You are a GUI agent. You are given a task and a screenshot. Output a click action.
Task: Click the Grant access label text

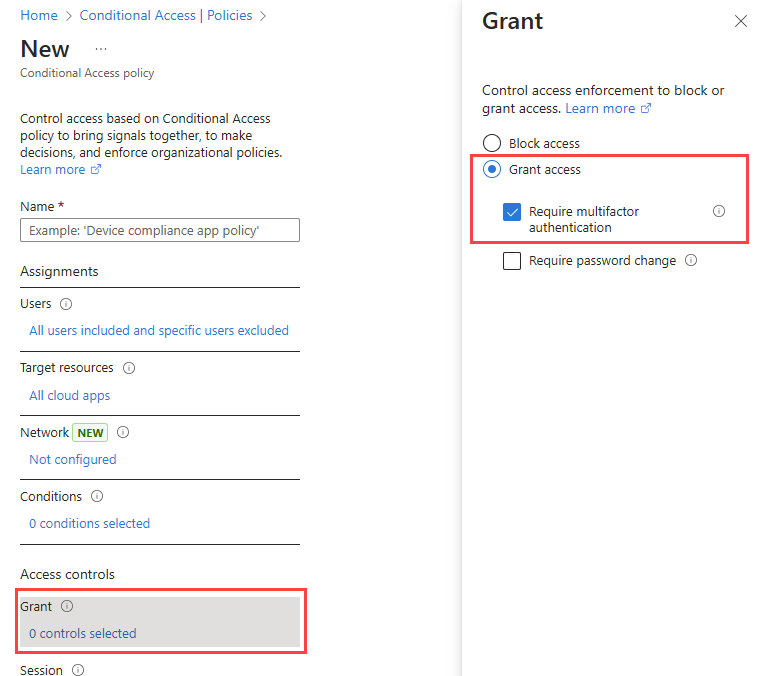[x=545, y=169]
